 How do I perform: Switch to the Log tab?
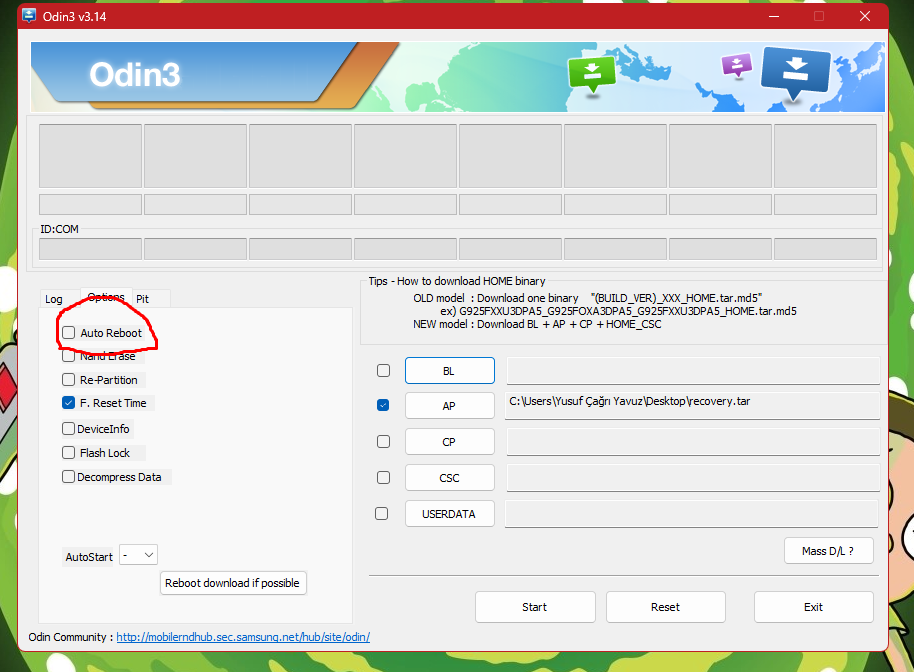tap(54, 299)
